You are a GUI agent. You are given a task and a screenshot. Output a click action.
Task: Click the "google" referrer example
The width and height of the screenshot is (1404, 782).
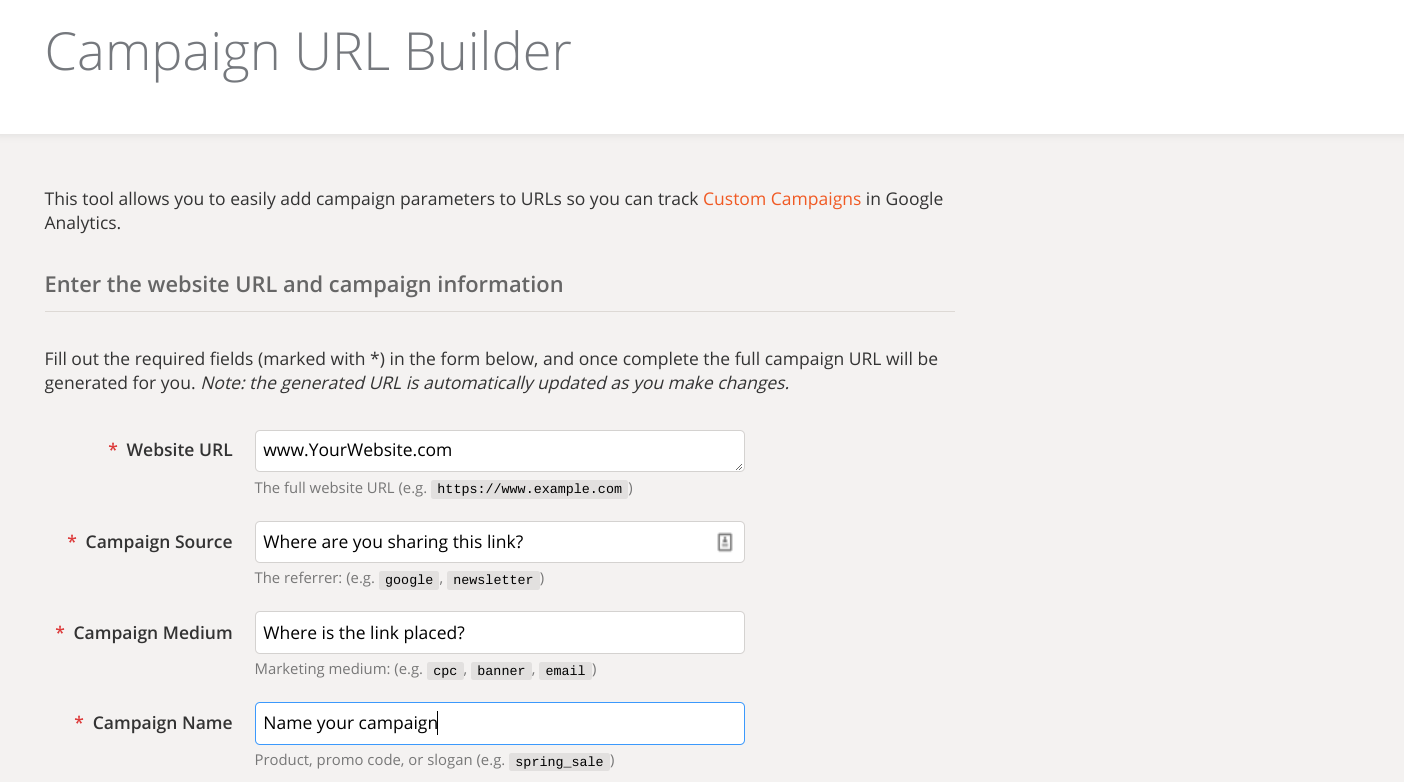409,580
